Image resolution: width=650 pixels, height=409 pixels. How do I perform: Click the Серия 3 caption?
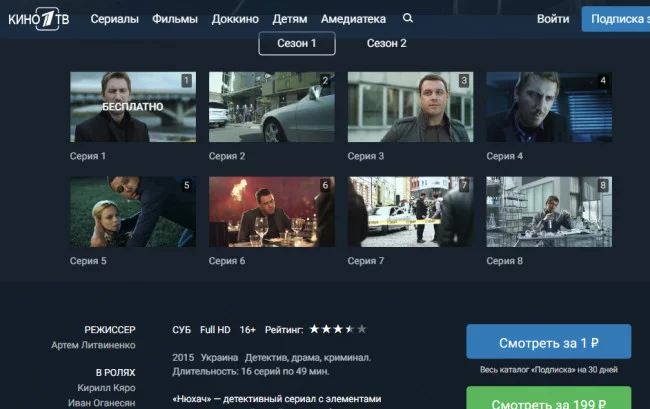[x=366, y=156]
